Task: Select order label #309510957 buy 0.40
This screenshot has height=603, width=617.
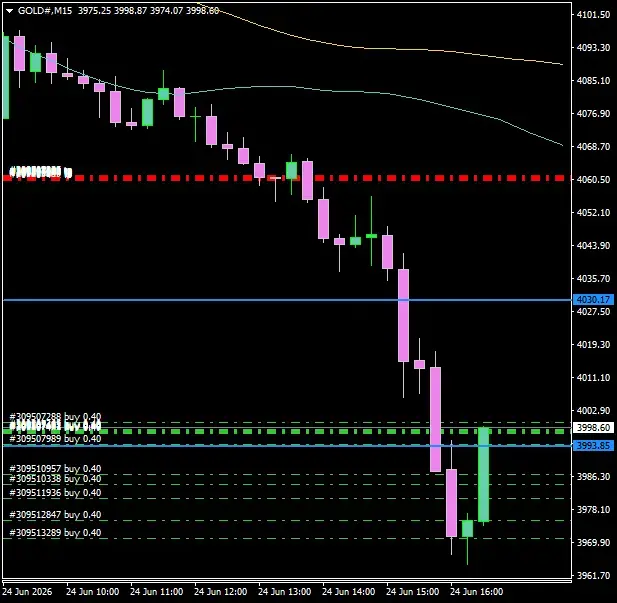Action: click(x=55, y=468)
